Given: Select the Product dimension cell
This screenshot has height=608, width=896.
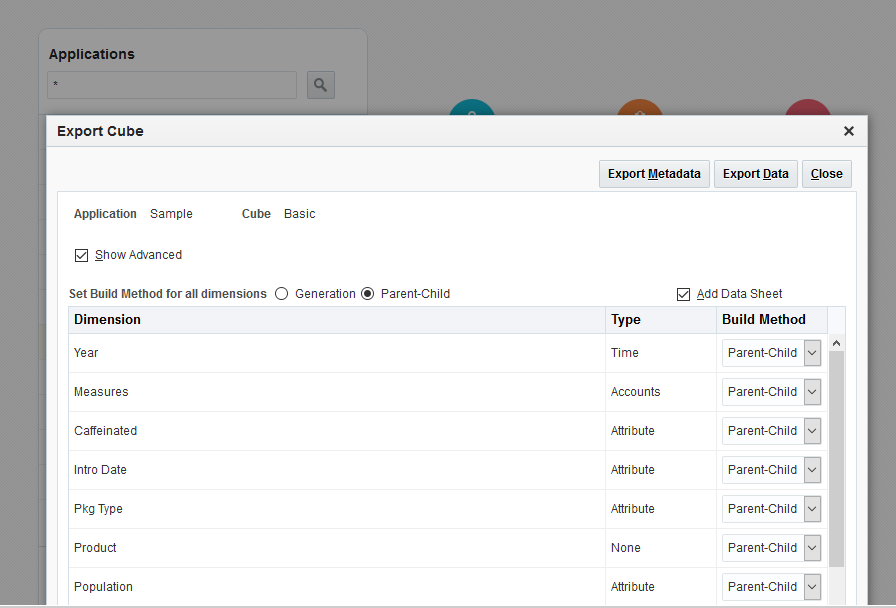Looking at the screenshot, I should point(337,547).
